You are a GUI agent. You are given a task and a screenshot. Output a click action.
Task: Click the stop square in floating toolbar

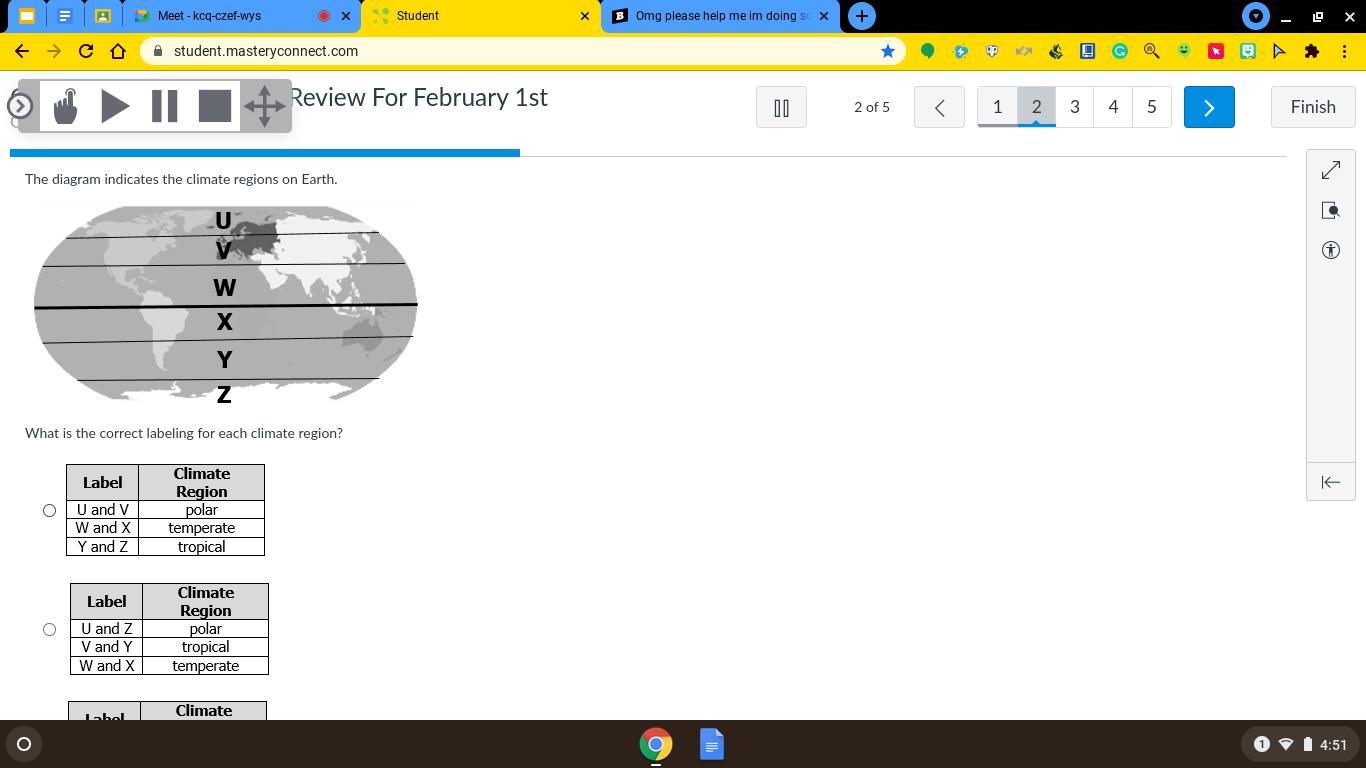click(214, 106)
